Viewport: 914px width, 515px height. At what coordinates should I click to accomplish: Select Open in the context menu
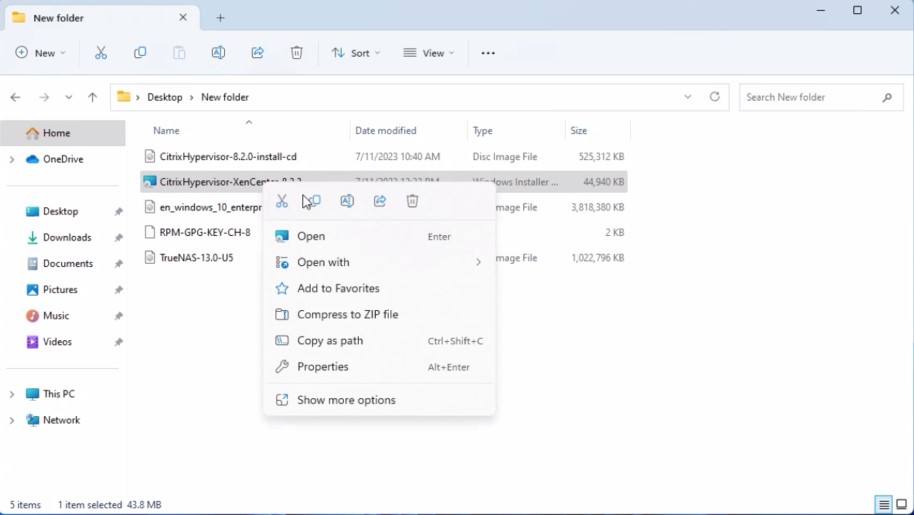pos(379,236)
